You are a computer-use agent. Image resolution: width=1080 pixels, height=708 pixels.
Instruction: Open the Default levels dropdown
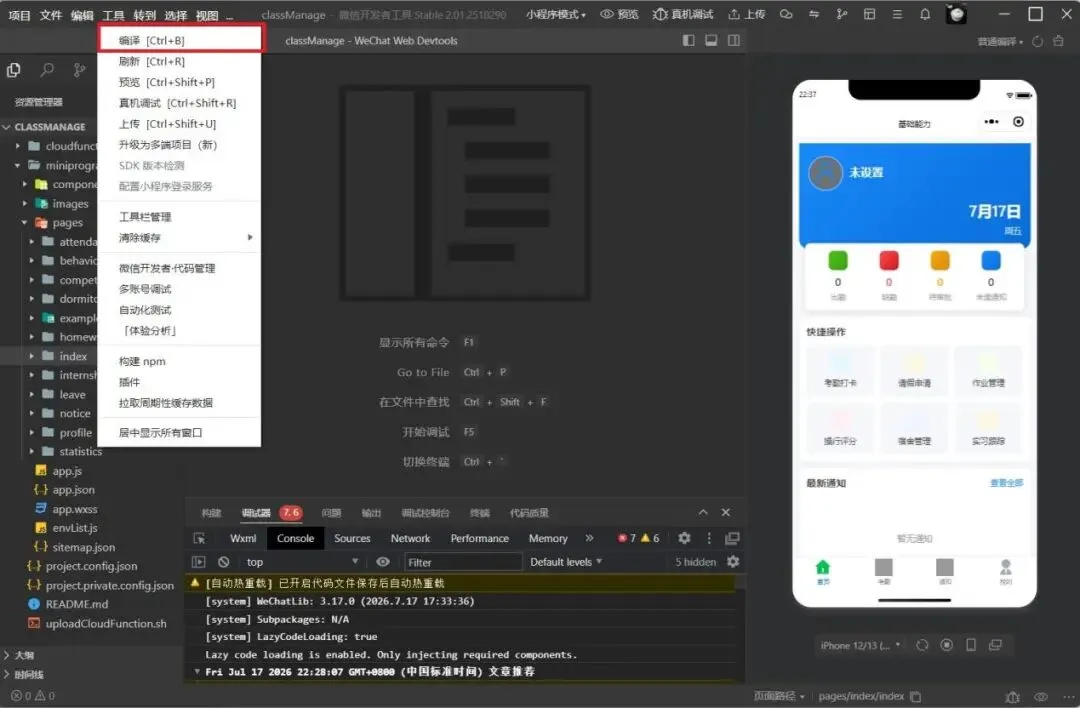(x=566, y=562)
